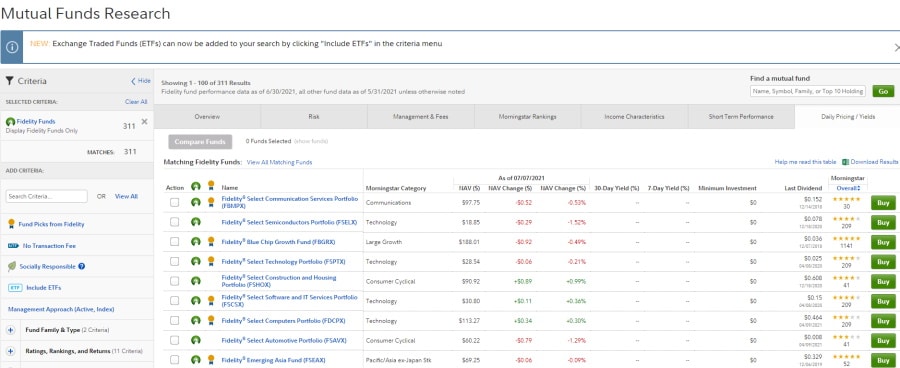Image resolution: width=900 pixels, height=368 pixels.
Task: Open View All Matching Funds link
Action: [x=280, y=162]
